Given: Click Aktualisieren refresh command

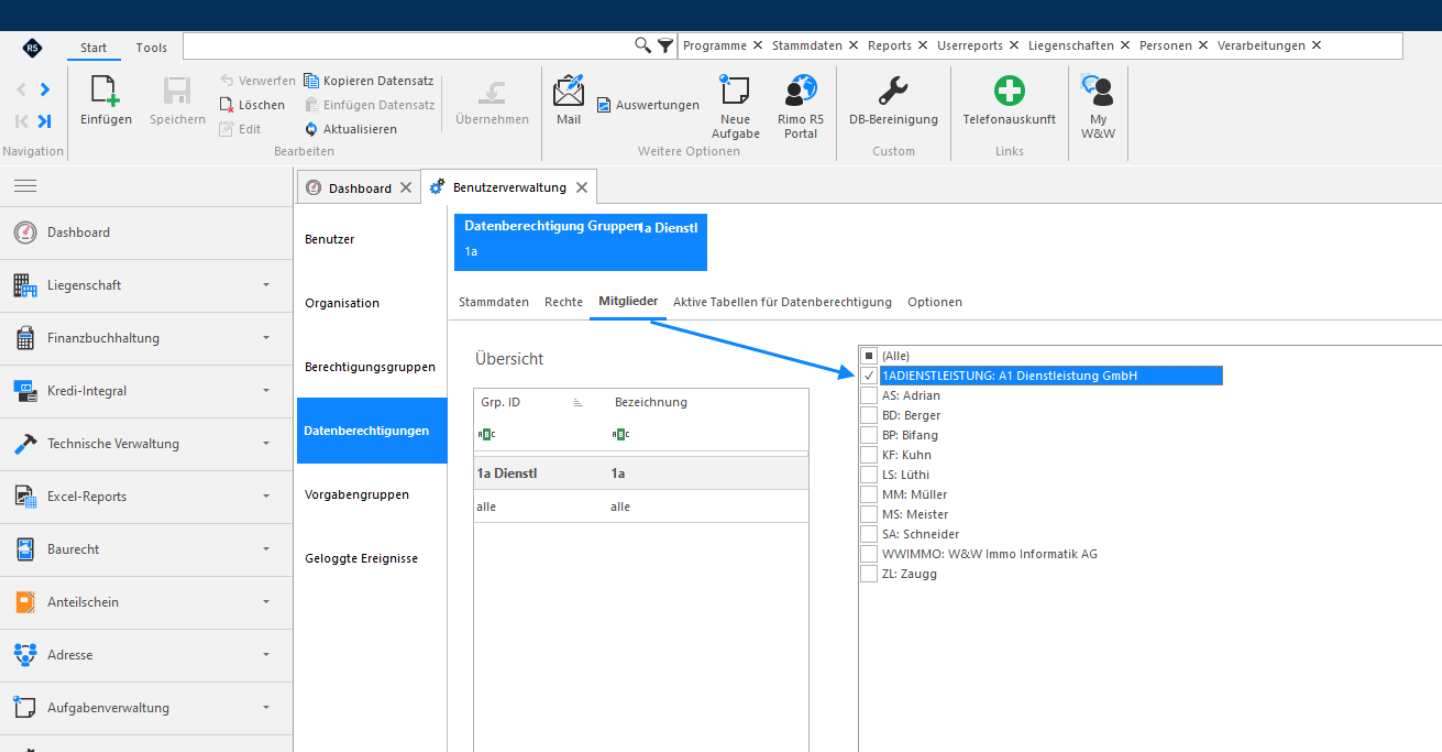Looking at the screenshot, I should (351, 129).
